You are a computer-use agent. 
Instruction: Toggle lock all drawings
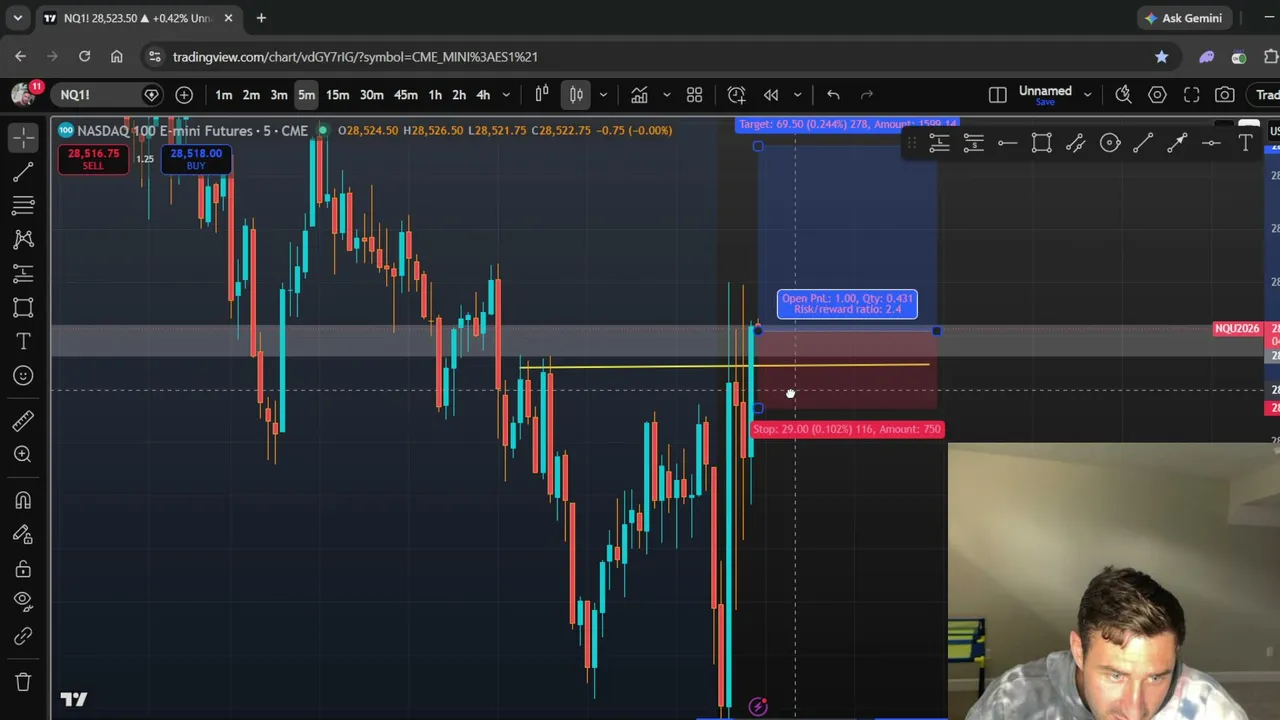tap(23, 568)
